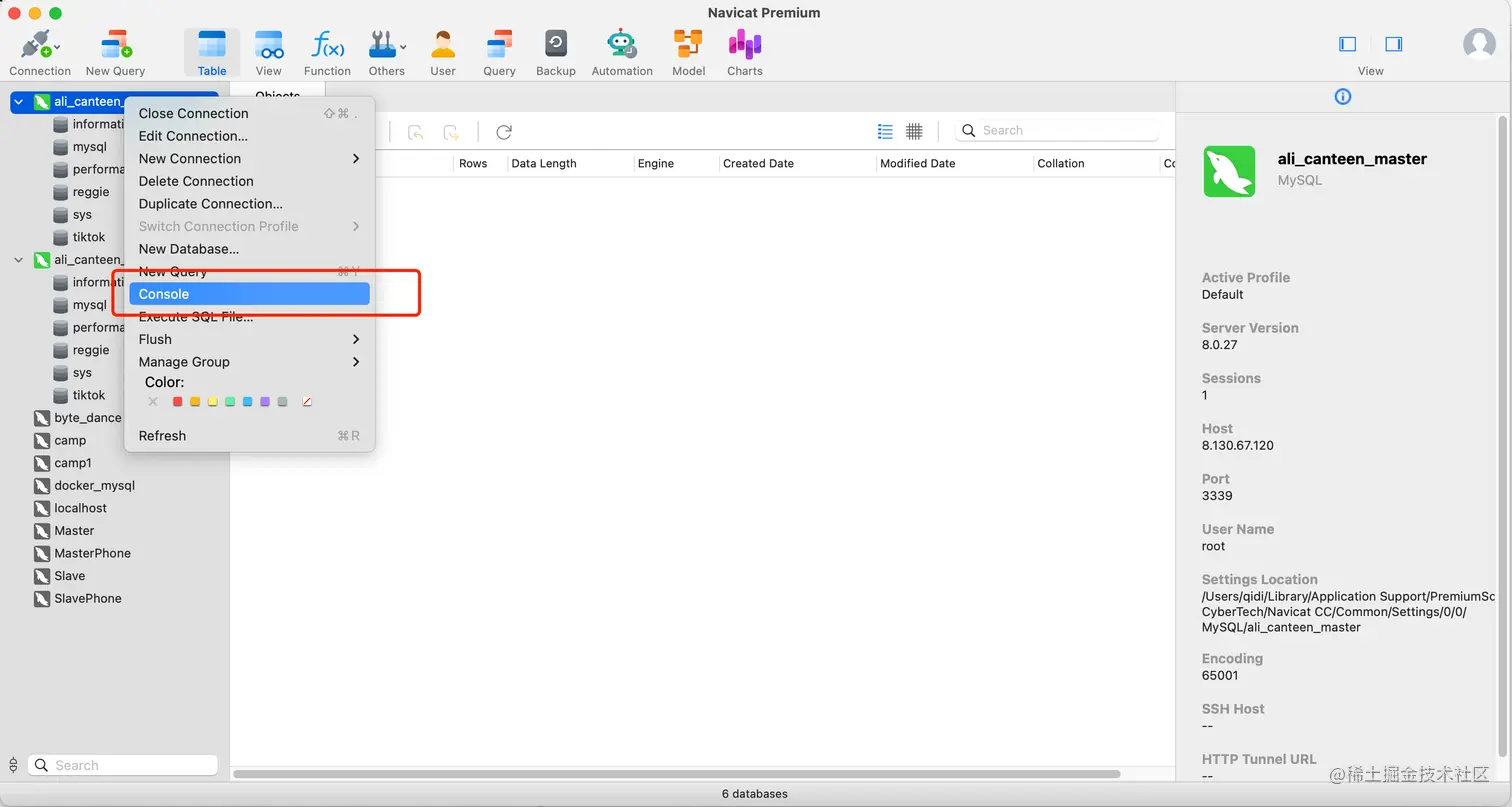This screenshot has width=1512, height=807.
Task: Choose Close Connection from the context menu
Action: coord(249,113)
